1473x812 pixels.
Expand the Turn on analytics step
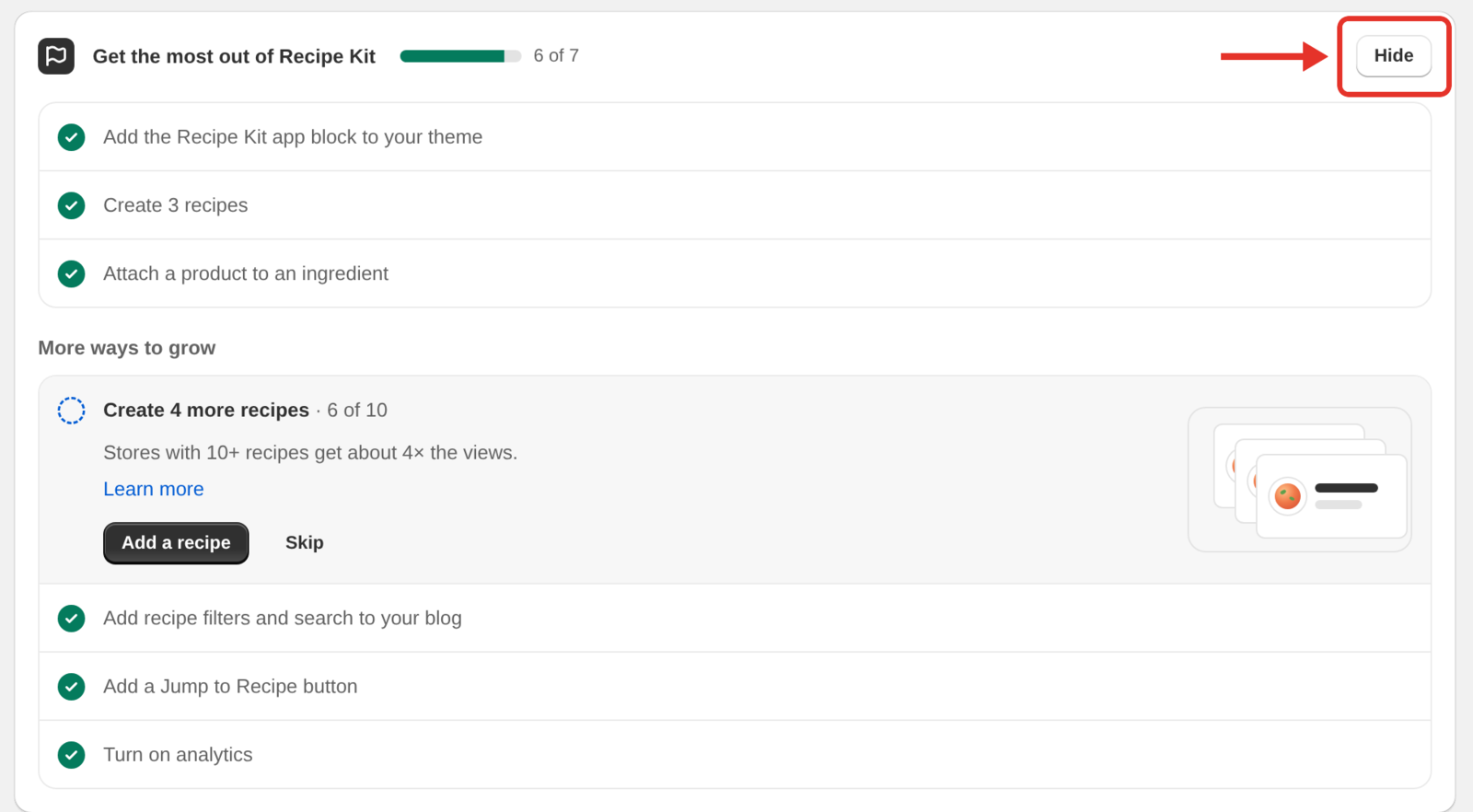click(735, 755)
